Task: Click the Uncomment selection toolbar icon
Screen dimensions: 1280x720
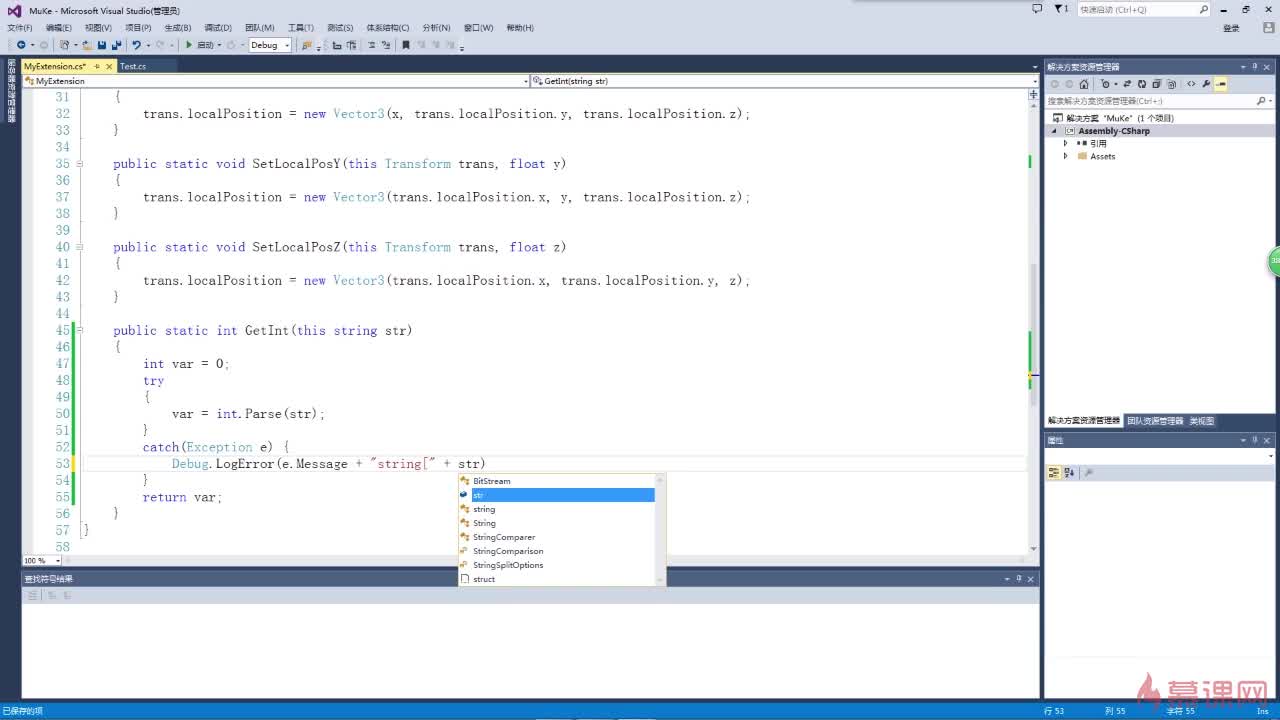Action: [386, 45]
